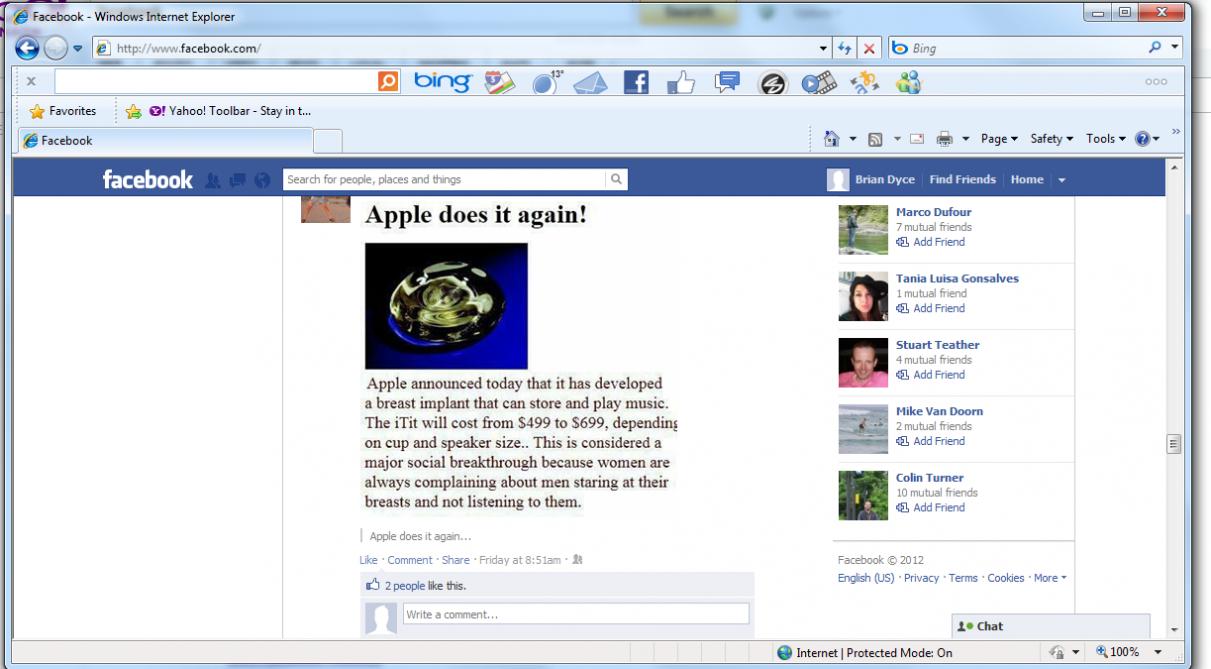Open the Help question mark menu
The image size is (1211, 669).
pyautogui.click(x=1148, y=139)
